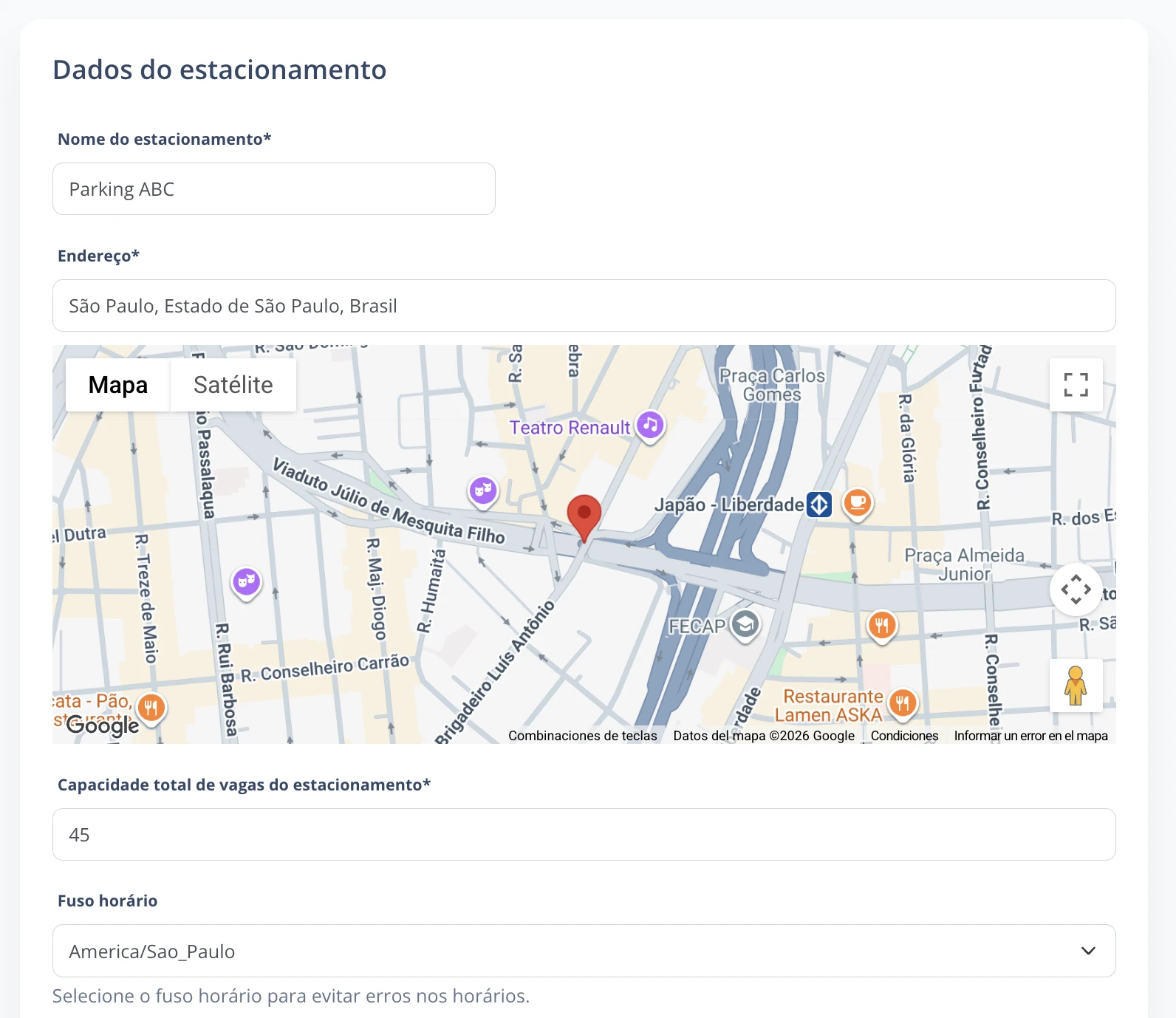1176x1018 pixels.
Task: Click the Teatro Renault music icon
Action: [650, 426]
